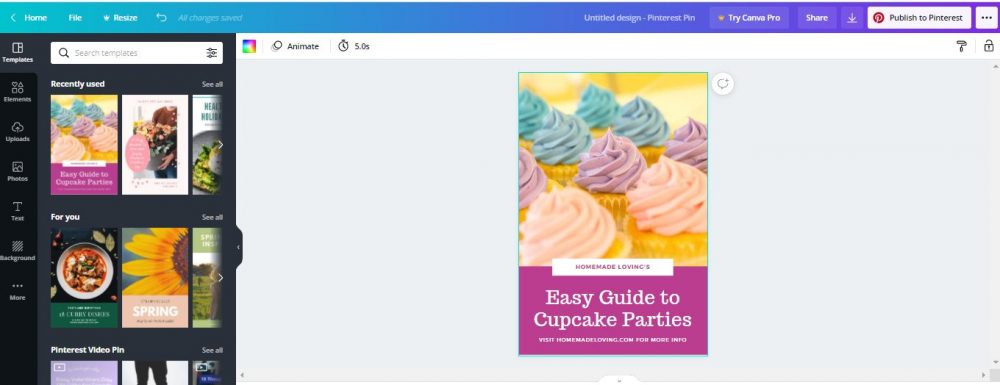This screenshot has width=1000, height=385.
Task: Open the Background tab
Action: click(x=18, y=251)
